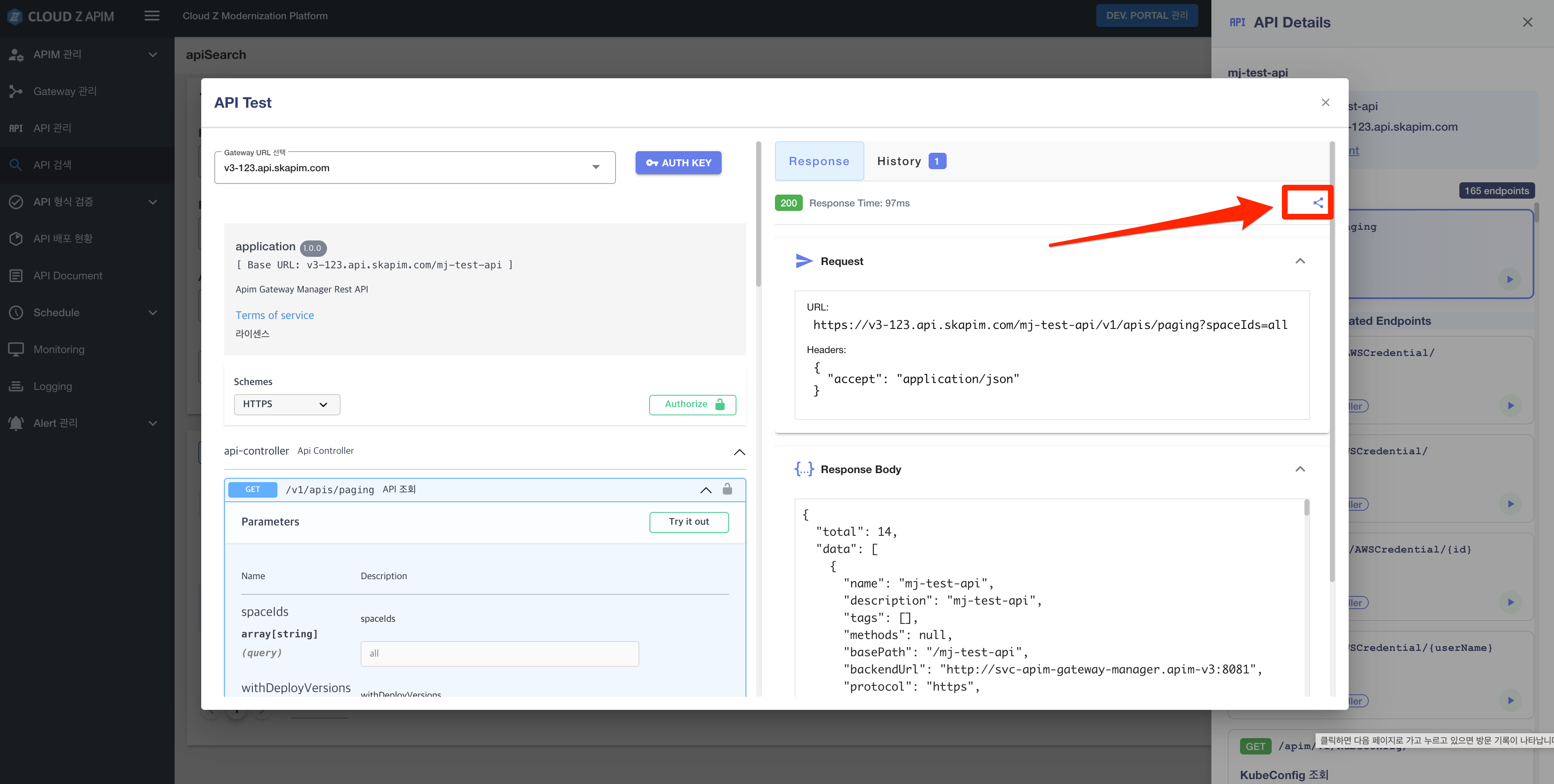Image resolution: width=1554 pixels, height=784 pixels.
Task: Open the HTTPS schemes dropdown
Action: click(286, 404)
